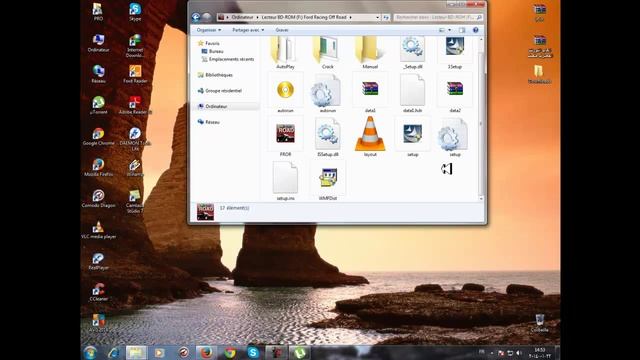Open Foxit Reader desktop shortcut
This screenshot has height=360, width=640.
click(135, 74)
